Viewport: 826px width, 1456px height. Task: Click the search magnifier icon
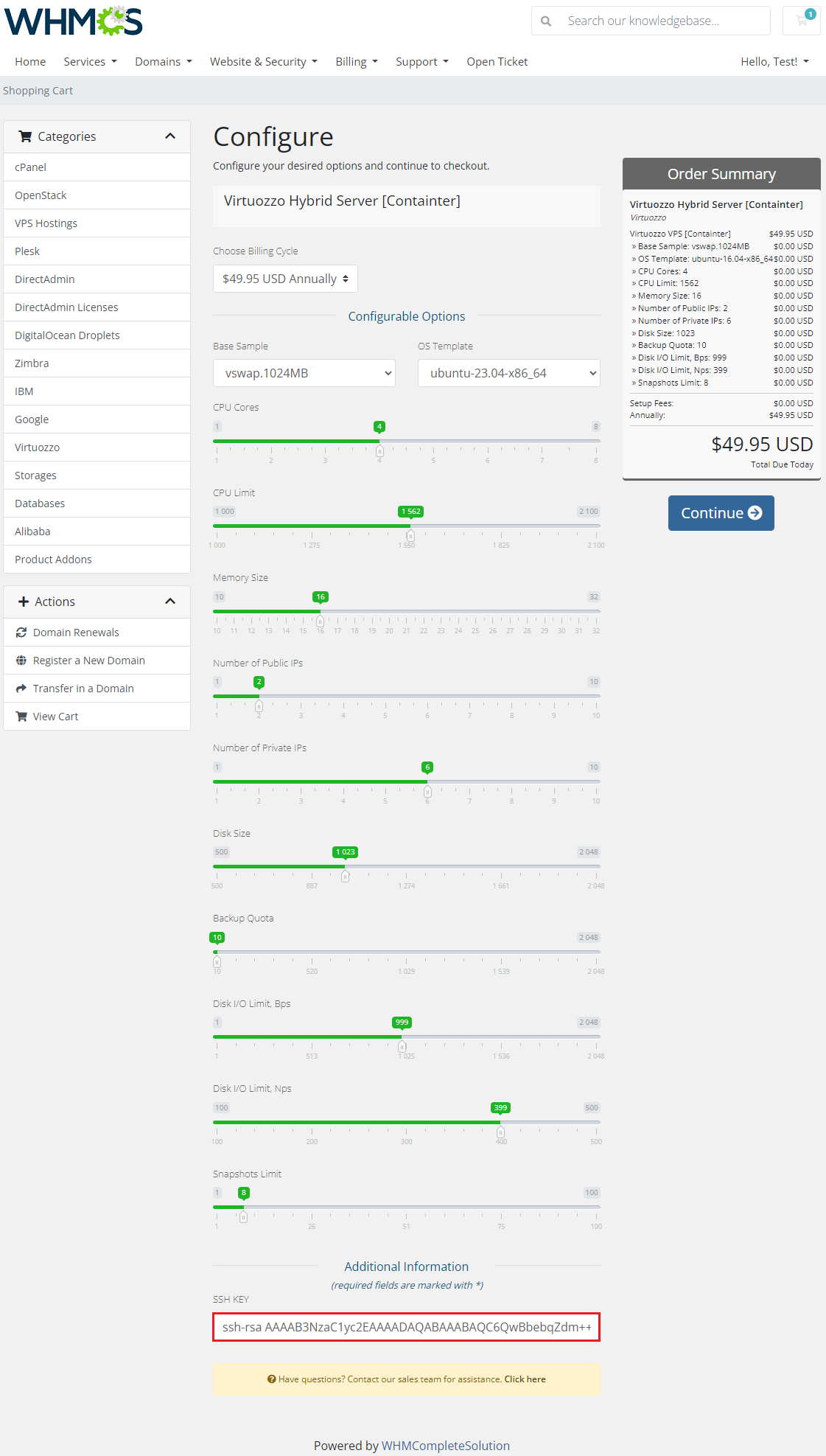(546, 21)
